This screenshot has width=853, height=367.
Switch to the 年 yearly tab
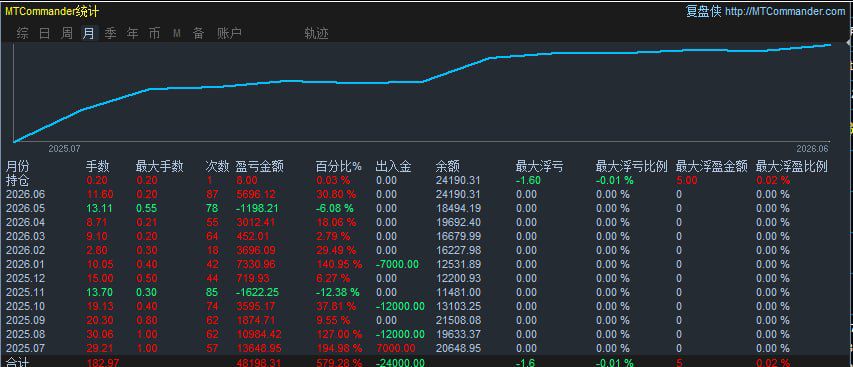click(133, 34)
